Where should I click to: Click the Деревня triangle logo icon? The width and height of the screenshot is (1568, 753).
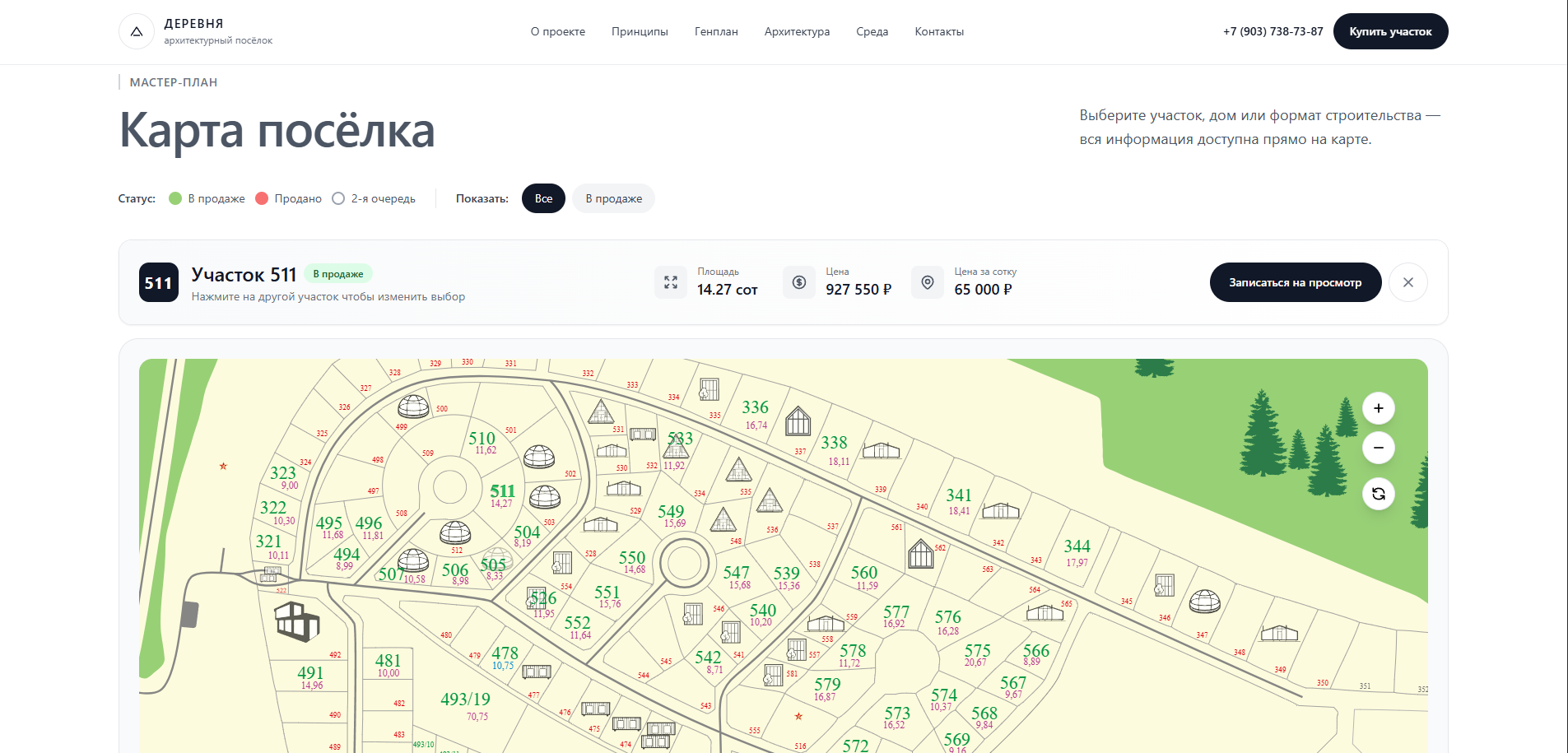[x=137, y=31]
